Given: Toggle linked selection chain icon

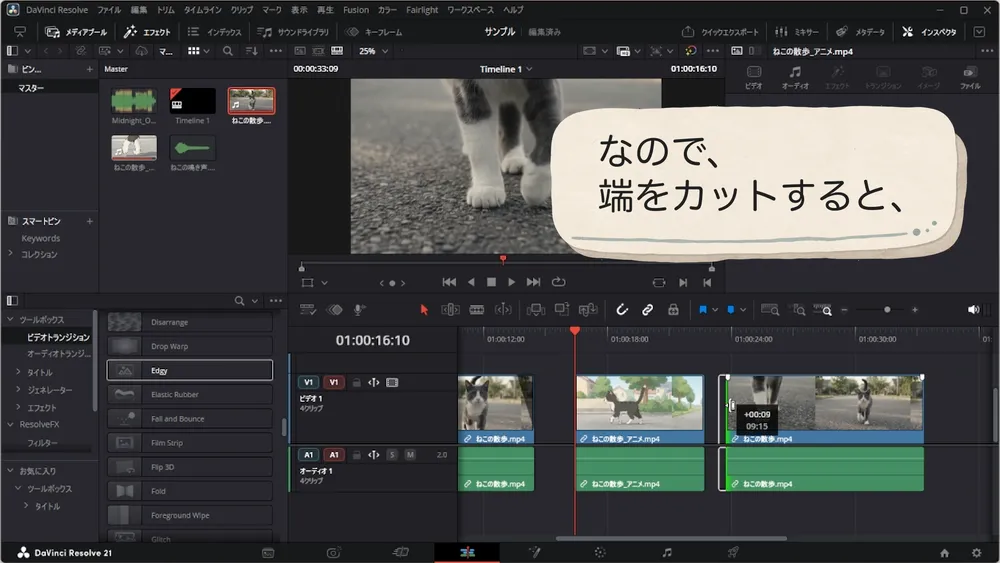Looking at the screenshot, I should [647, 310].
